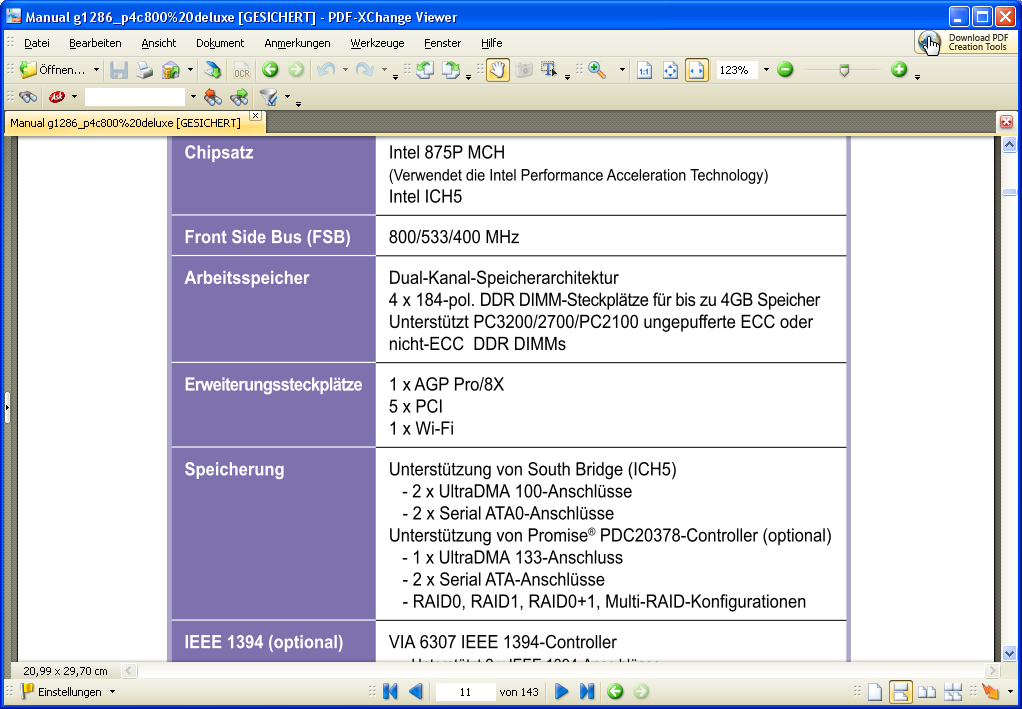Toggle Fit Width view mode
1022x709 pixels.
[x=697, y=70]
